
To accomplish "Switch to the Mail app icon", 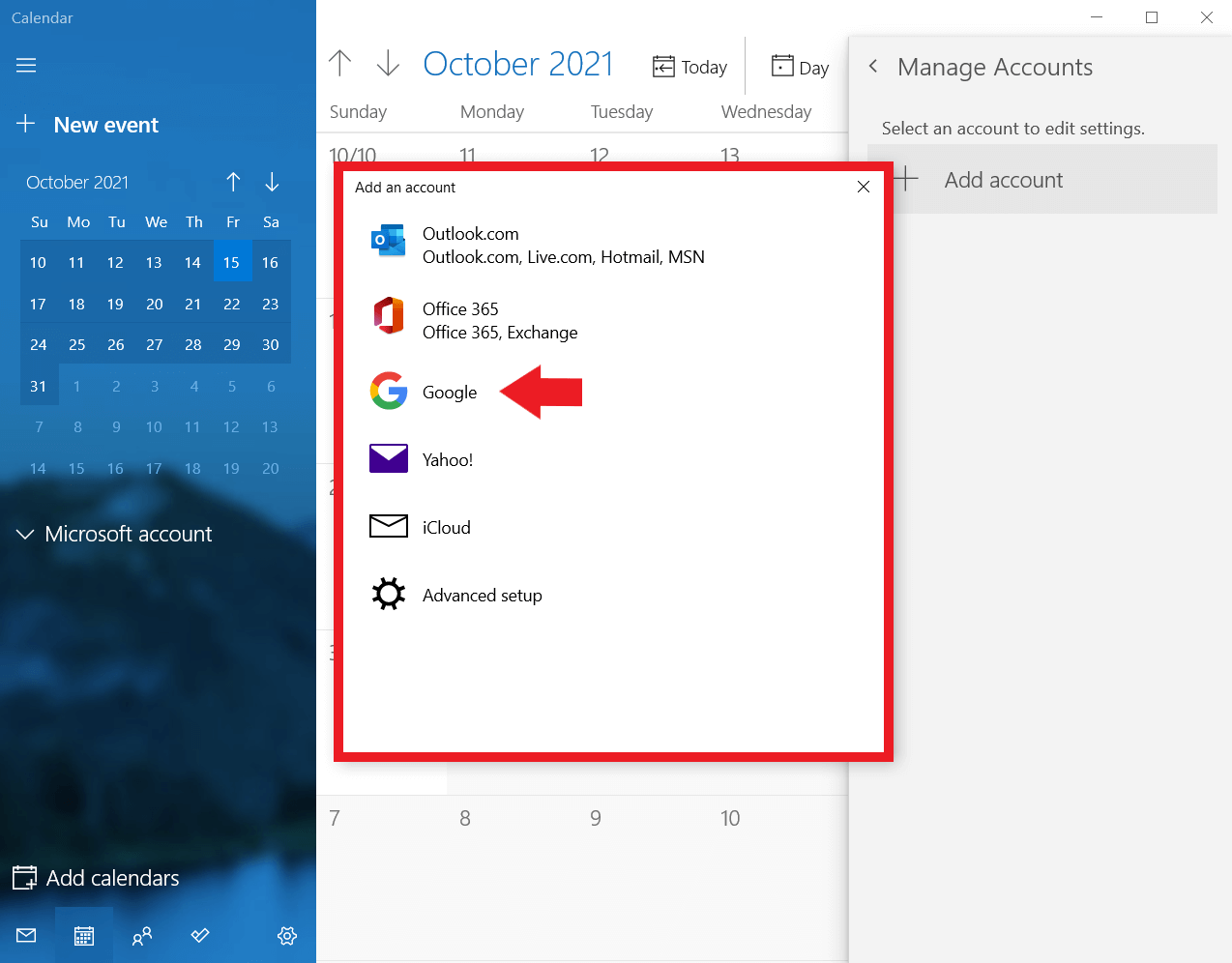I will 26,935.
